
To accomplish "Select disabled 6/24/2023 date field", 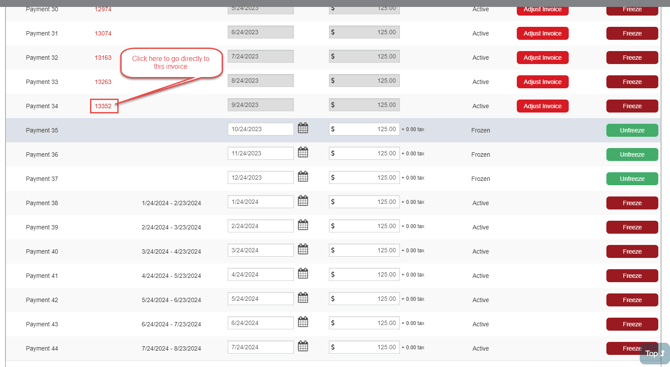I will pos(261,32).
